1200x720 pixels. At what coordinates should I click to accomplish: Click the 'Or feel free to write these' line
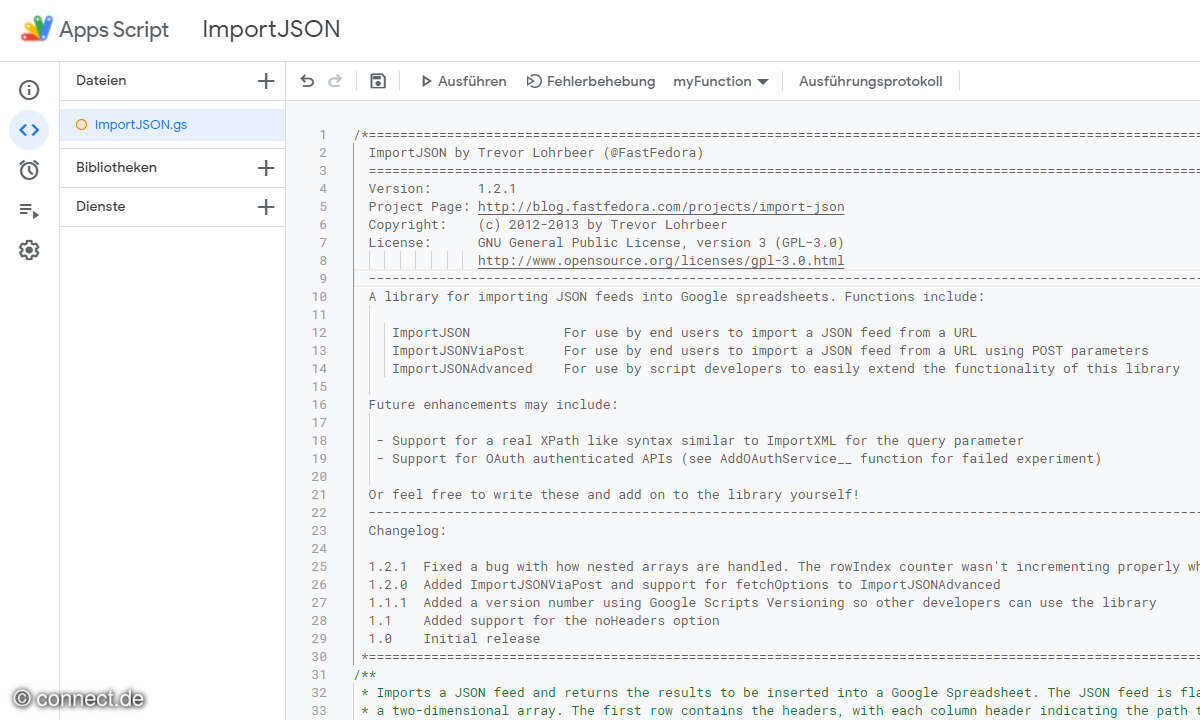pyautogui.click(x=614, y=495)
